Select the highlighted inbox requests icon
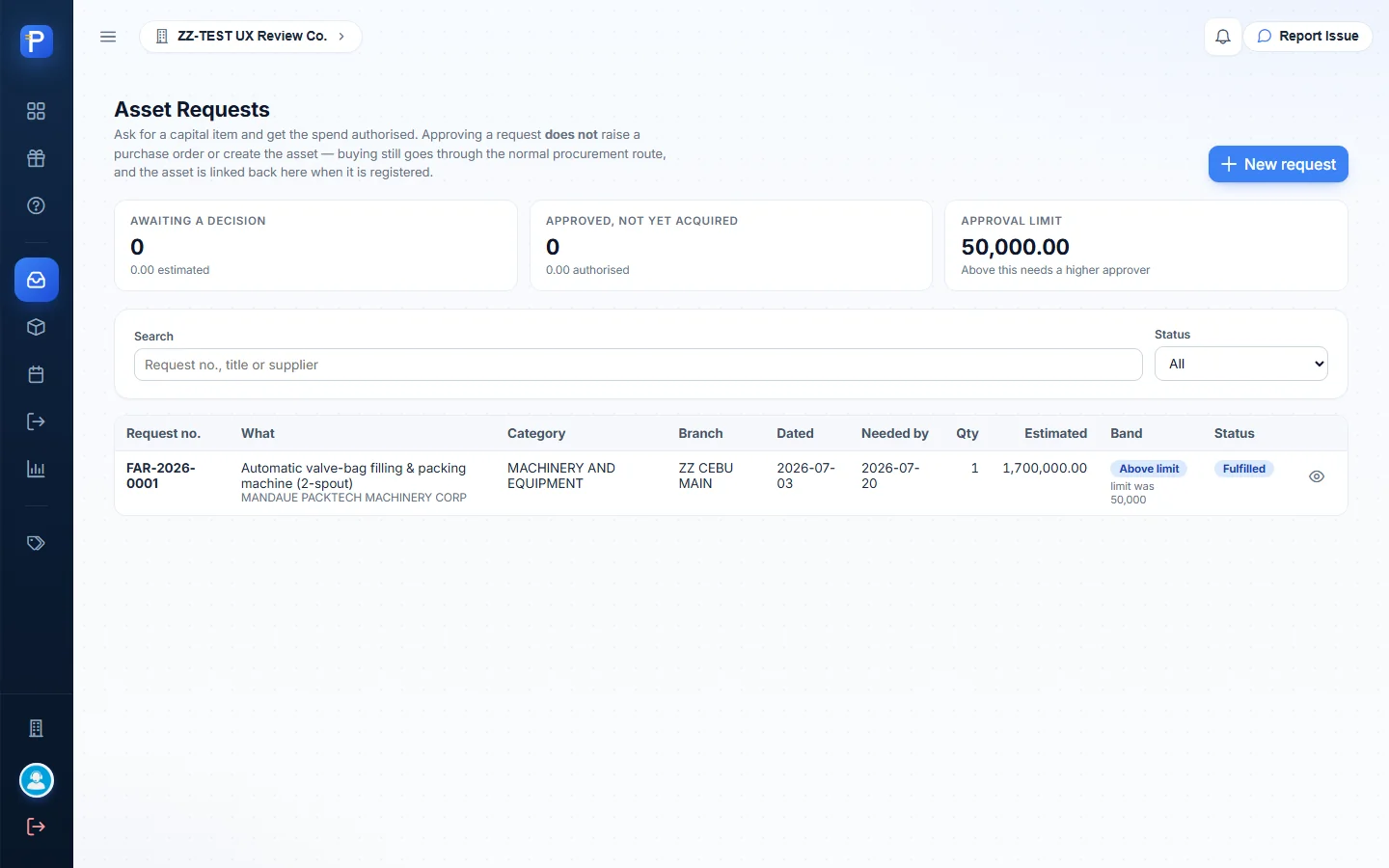Image resolution: width=1389 pixels, height=868 pixels. 37,280
